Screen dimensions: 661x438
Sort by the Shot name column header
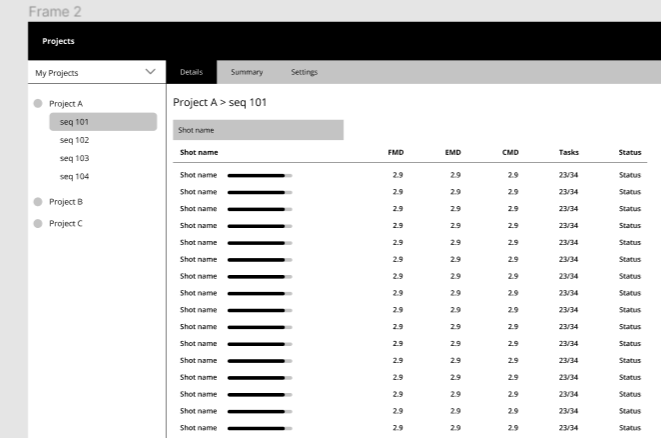point(199,152)
